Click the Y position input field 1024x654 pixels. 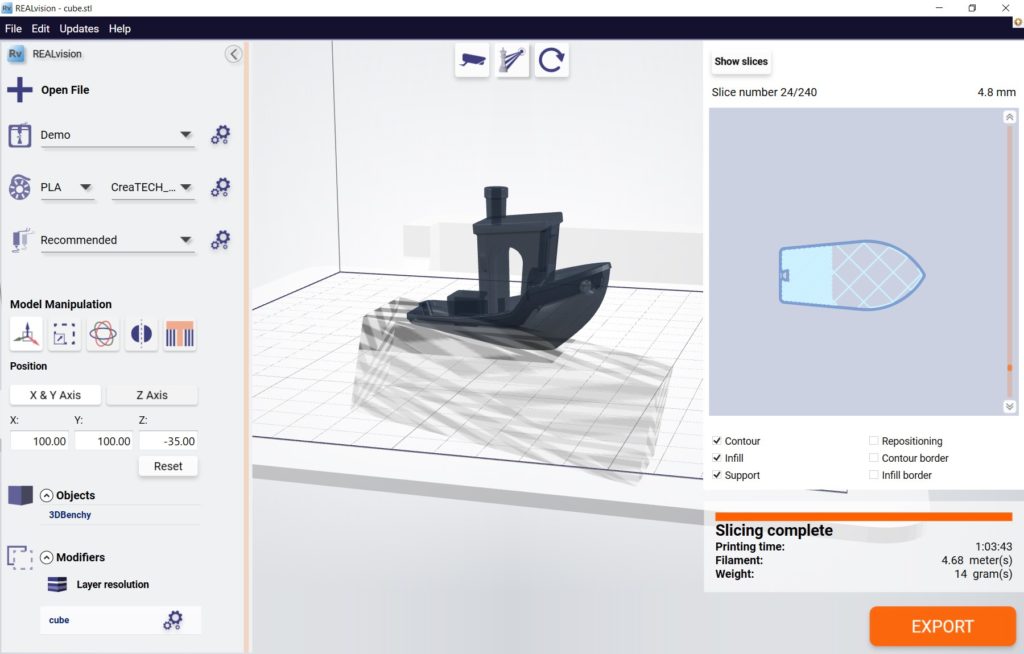point(104,441)
